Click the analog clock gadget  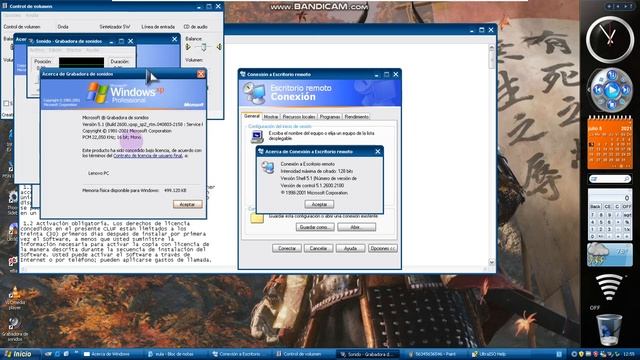[x=610, y=40]
